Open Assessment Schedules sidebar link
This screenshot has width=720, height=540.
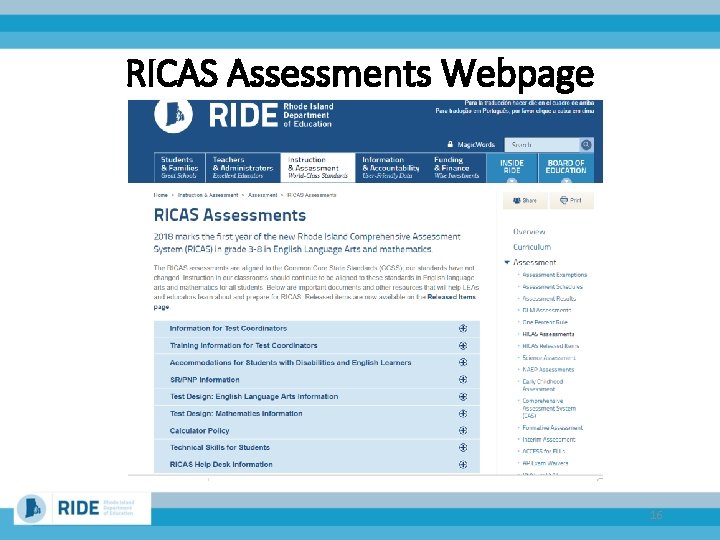pos(552,287)
